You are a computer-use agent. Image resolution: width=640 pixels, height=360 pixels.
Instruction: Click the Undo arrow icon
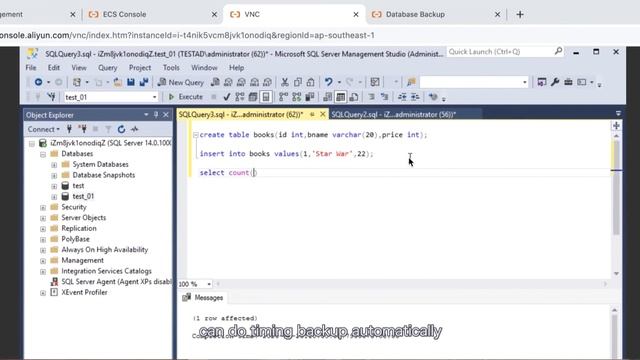[329, 82]
